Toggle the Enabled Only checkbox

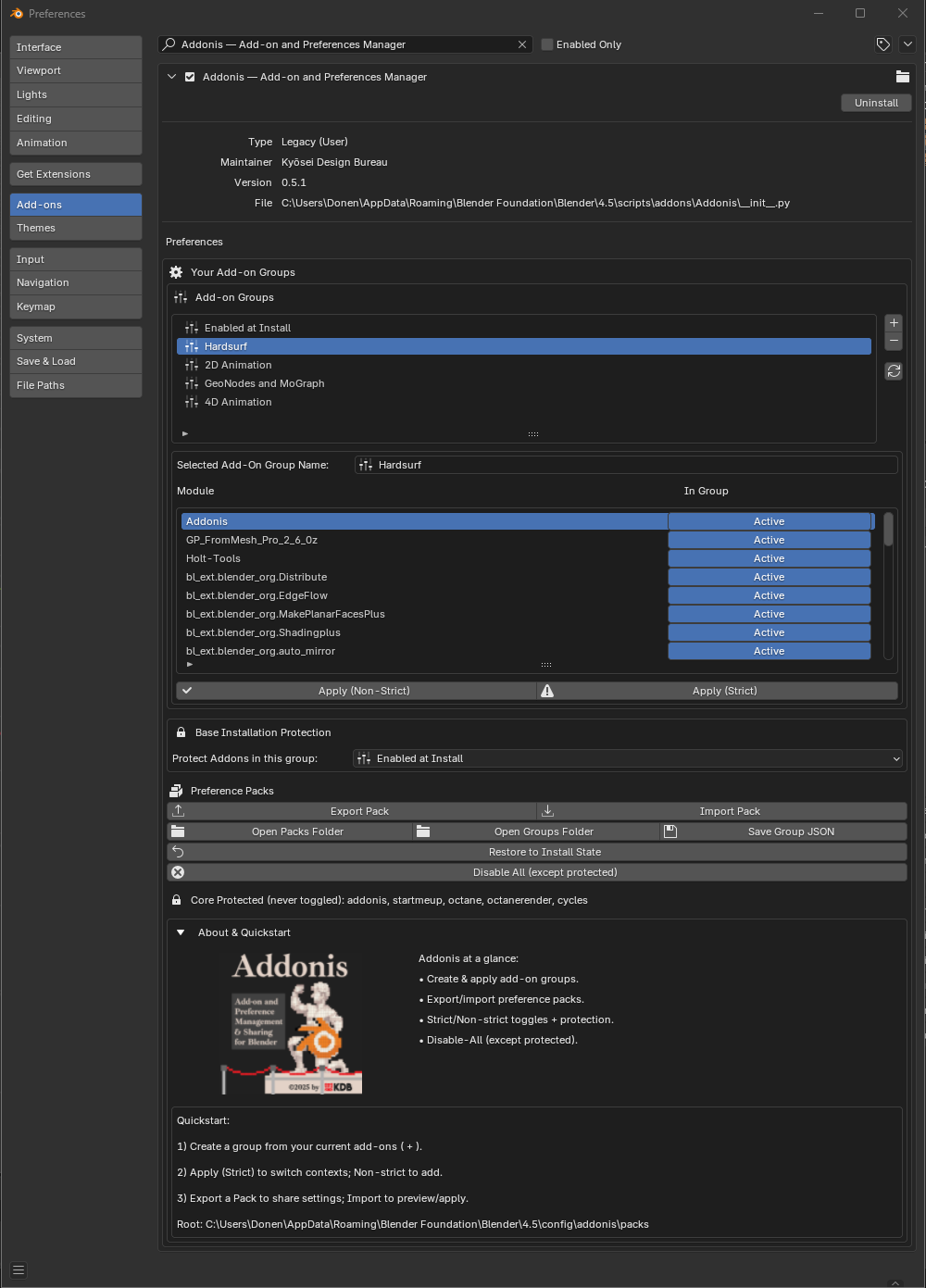coord(547,44)
